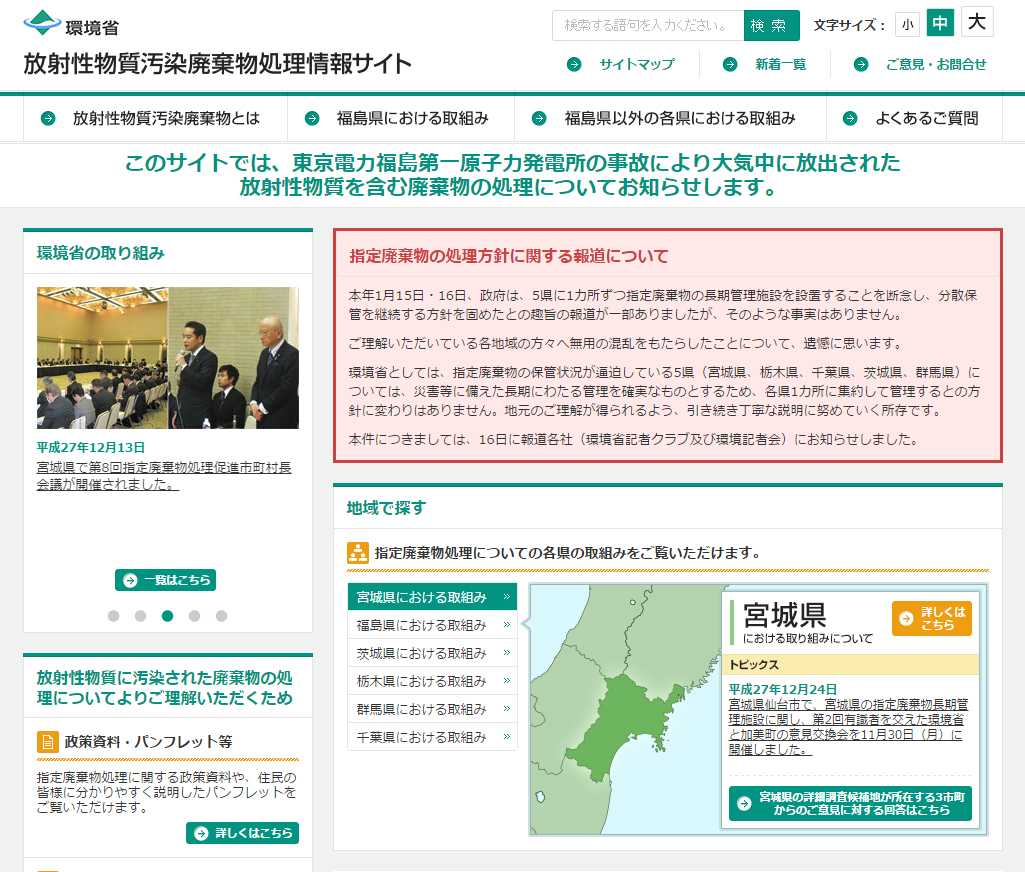Click green 詳しくはこちら under 政策資料

click(x=243, y=833)
